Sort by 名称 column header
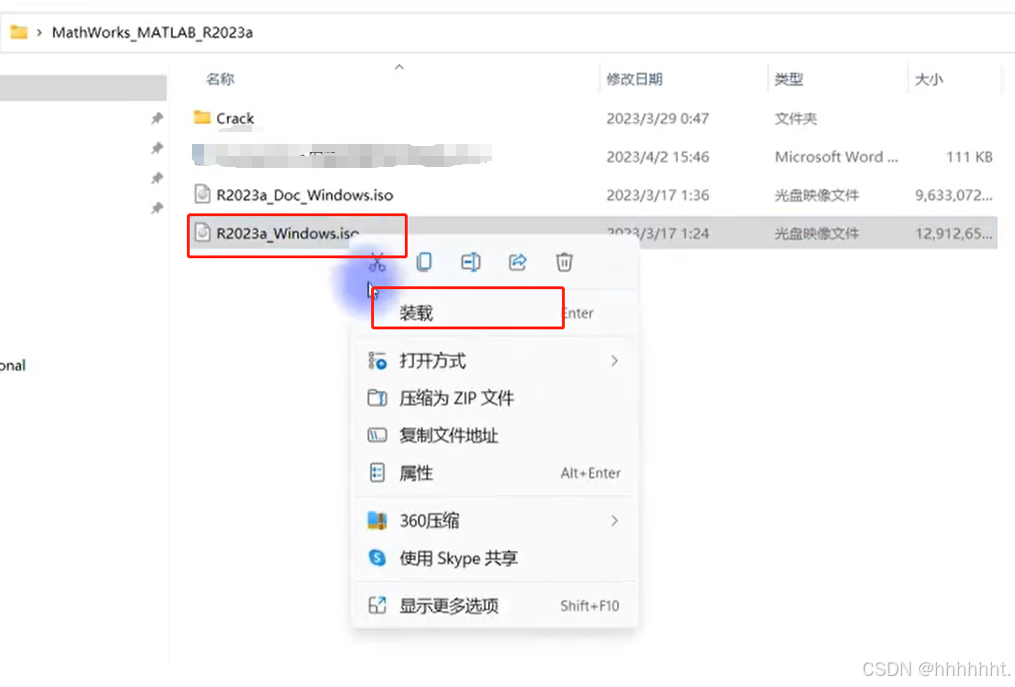This screenshot has width=1015, height=687. click(220, 79)
